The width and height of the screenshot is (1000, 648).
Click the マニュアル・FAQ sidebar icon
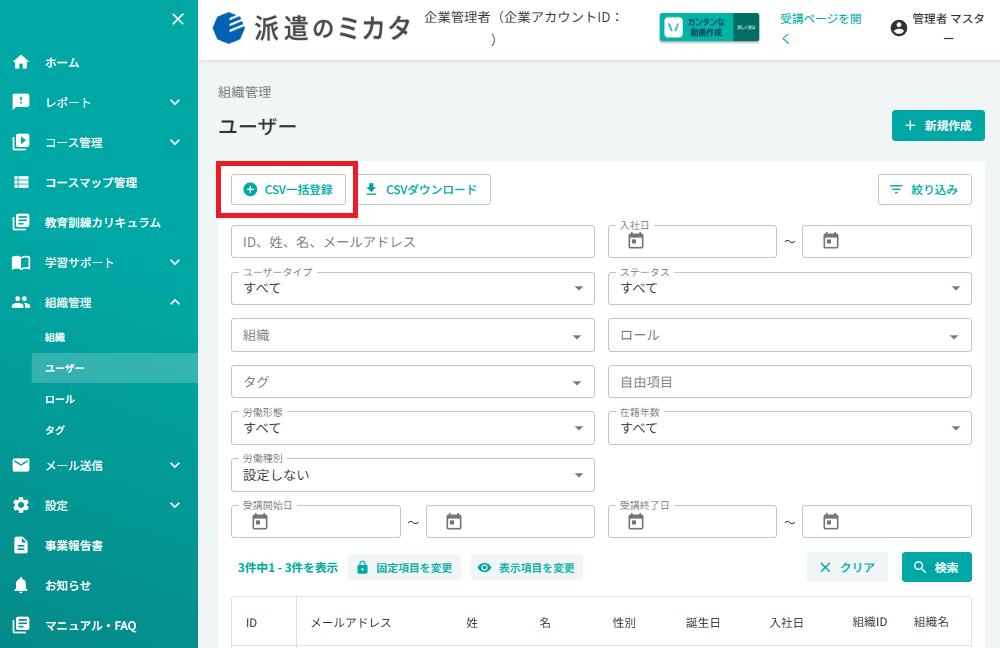(x=21, y=625)
